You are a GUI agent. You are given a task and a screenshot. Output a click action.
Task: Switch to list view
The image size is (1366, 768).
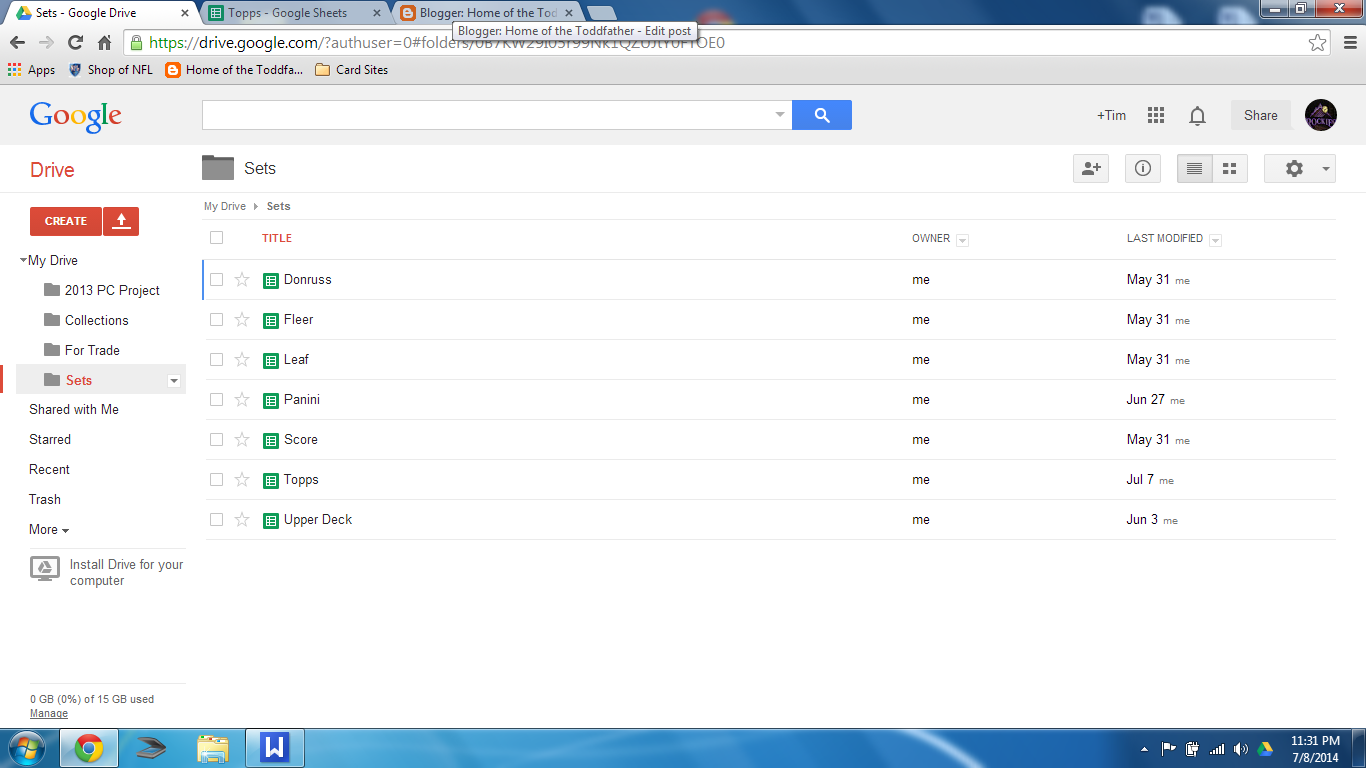[1194, 169]
